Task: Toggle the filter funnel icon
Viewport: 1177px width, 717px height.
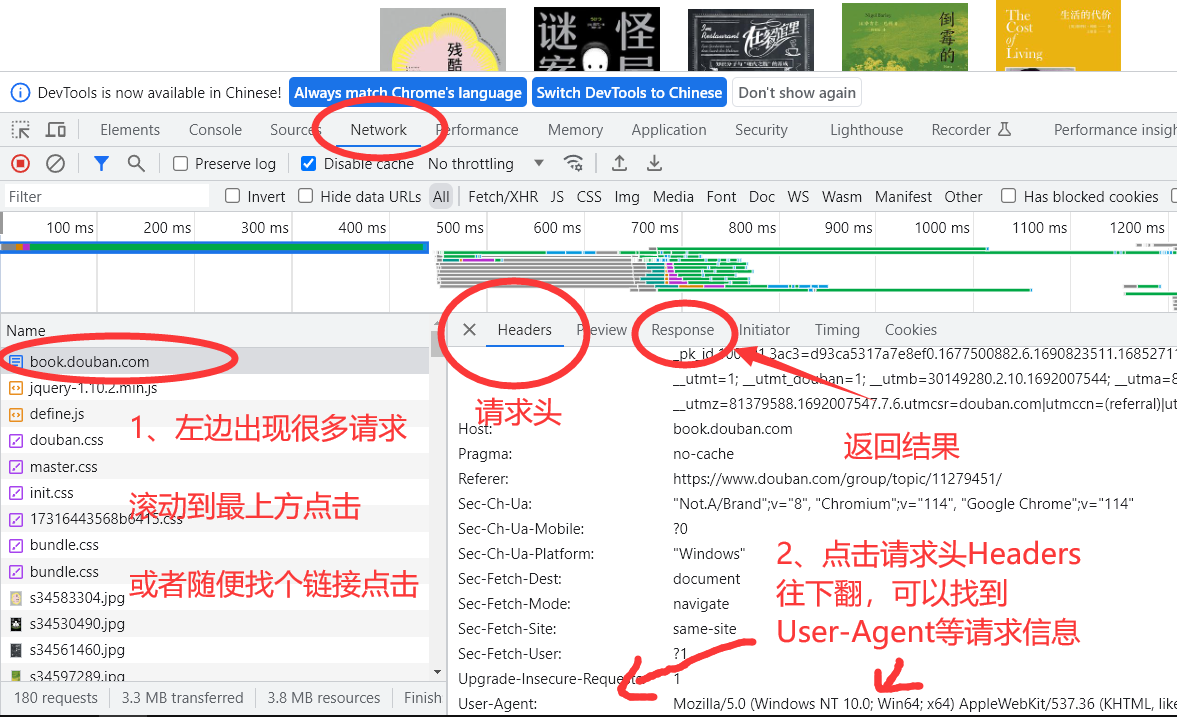Action: tap(101, 164)
